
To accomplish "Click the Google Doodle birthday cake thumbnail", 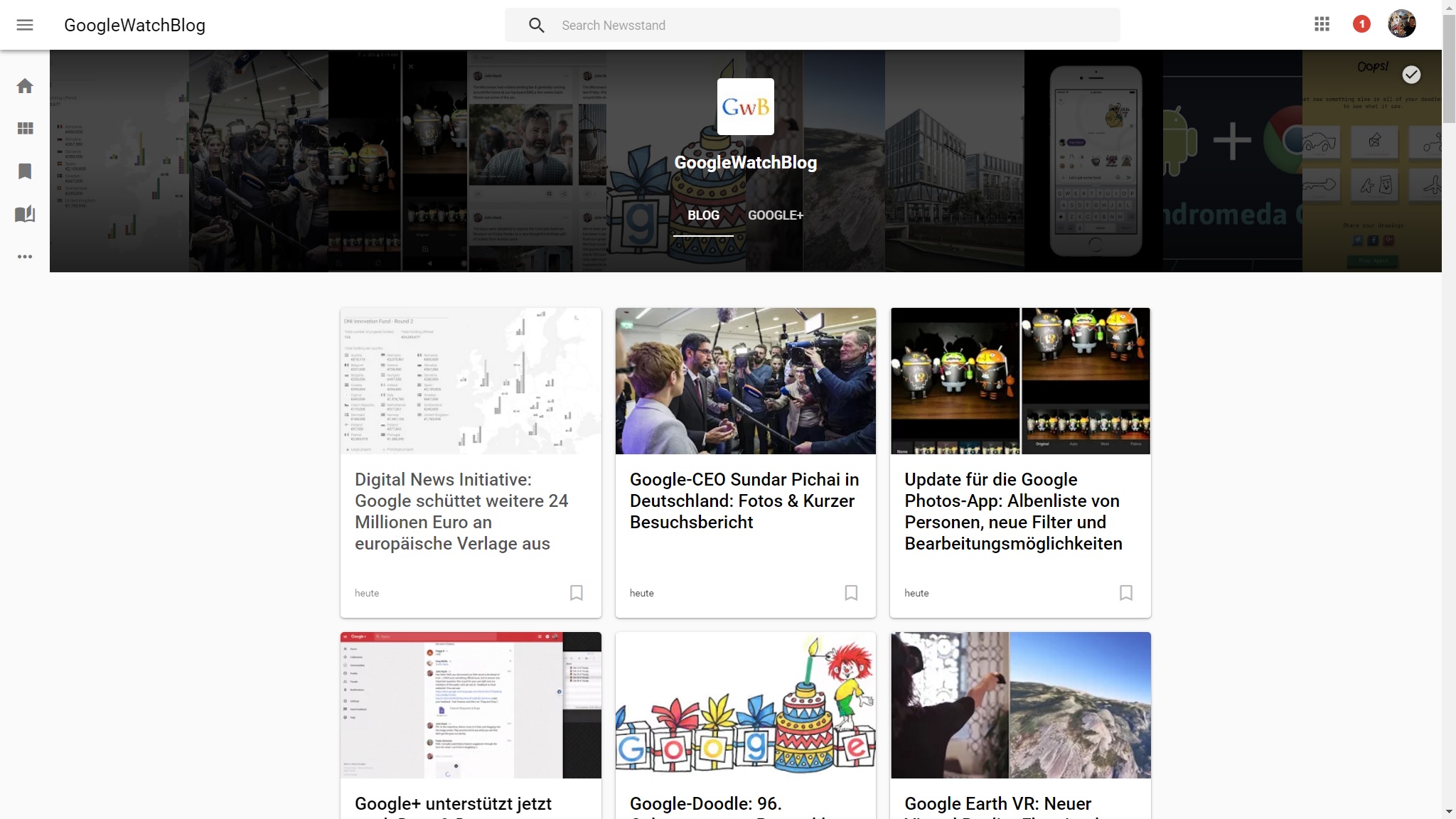I will 745,705.
